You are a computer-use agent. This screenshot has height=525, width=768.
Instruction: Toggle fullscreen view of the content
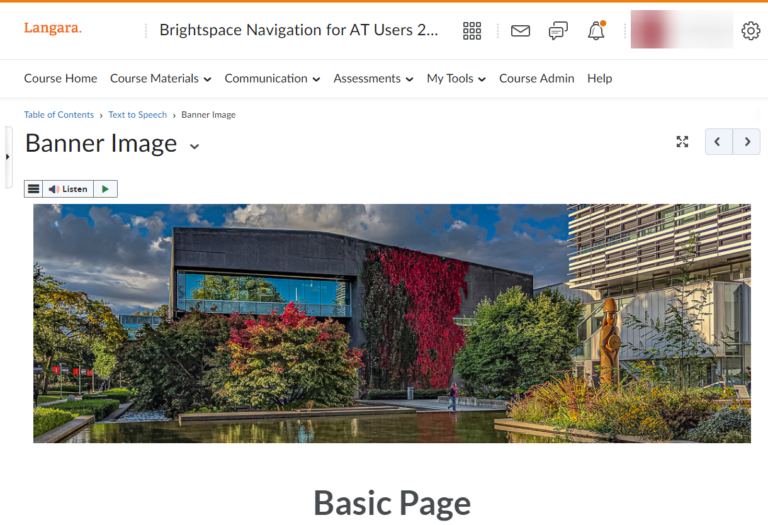pyautogui.click(x=682, y=142)
